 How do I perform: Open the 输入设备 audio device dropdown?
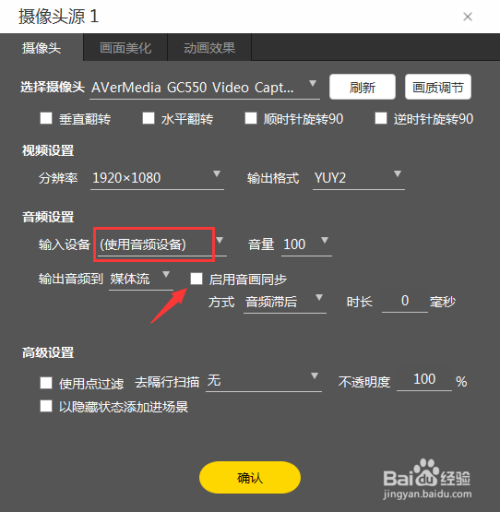162,244
